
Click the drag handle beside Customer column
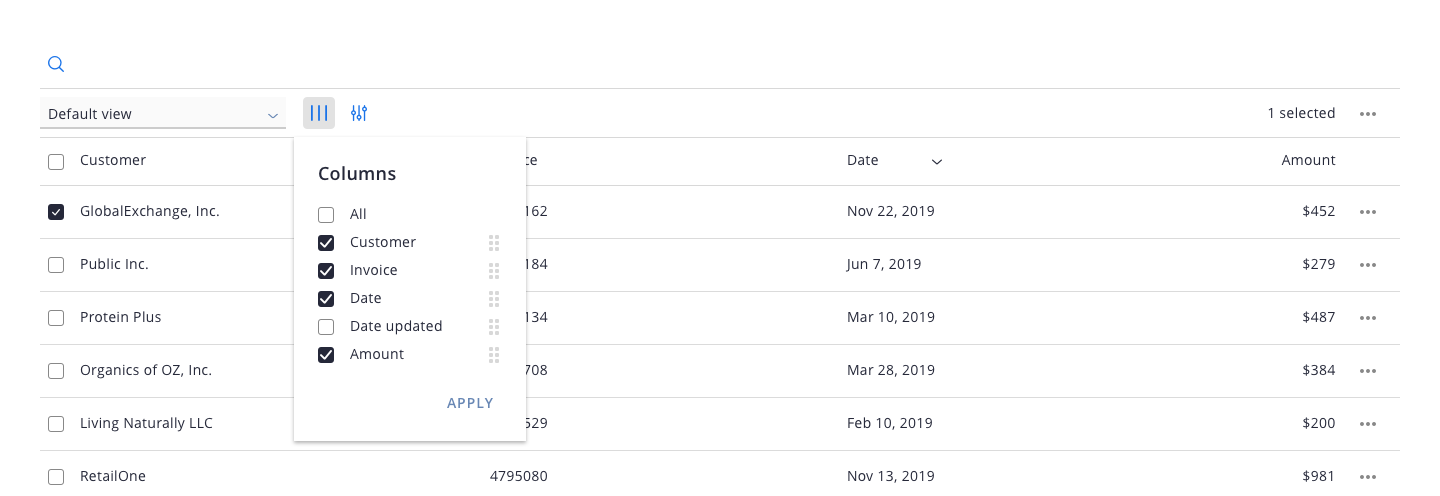tap(494, 243)
